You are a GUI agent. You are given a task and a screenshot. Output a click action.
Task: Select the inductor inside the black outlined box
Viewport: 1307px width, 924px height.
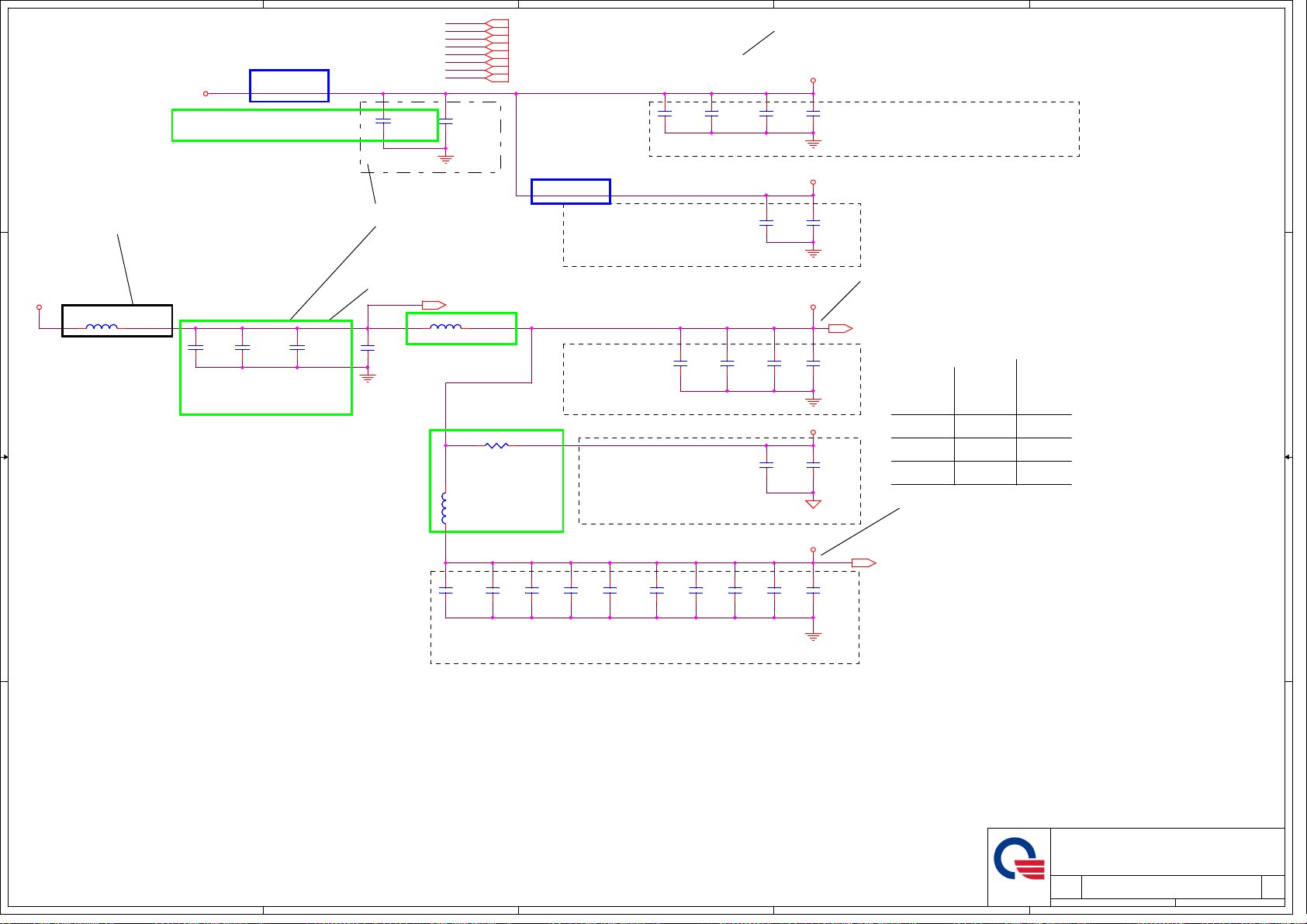click(102, 327)
